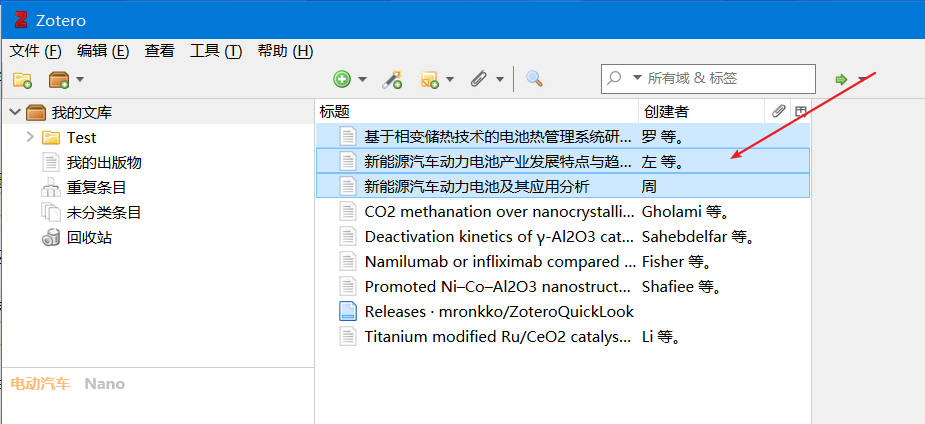The image size is (925, 424).
Task: Click the magnifier Advanced Search icon
Action: coord(534,78)
